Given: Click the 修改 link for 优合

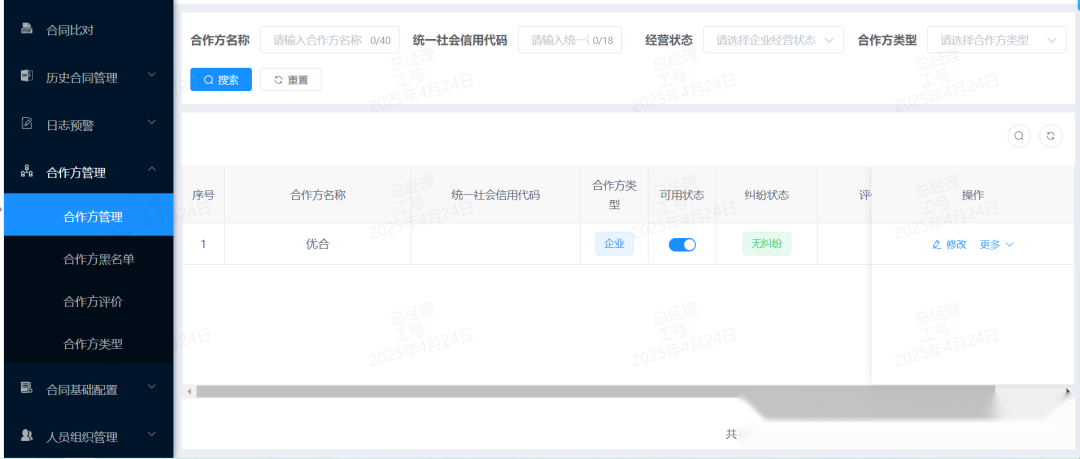Looking at the screenshot, I should click(x=949, y=244).
